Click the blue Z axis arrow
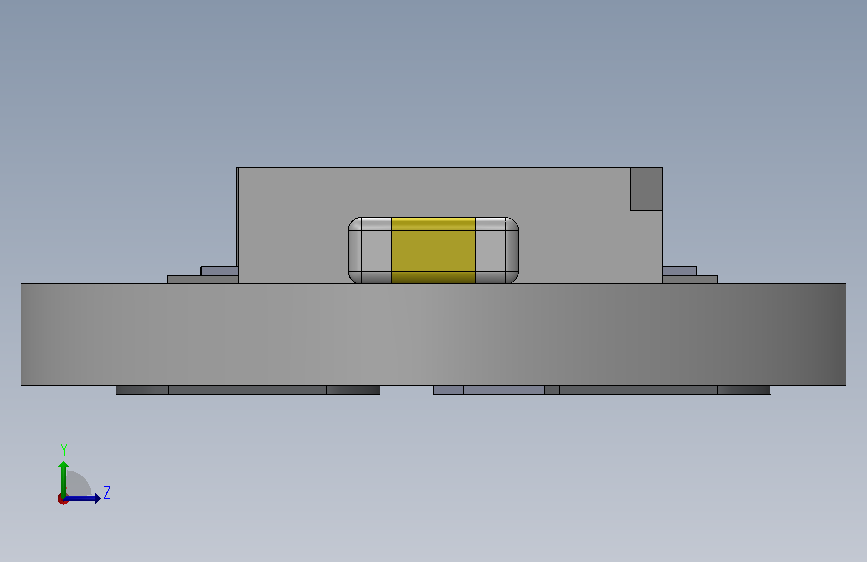The image size is (867, 562). (x=82, y=499)
